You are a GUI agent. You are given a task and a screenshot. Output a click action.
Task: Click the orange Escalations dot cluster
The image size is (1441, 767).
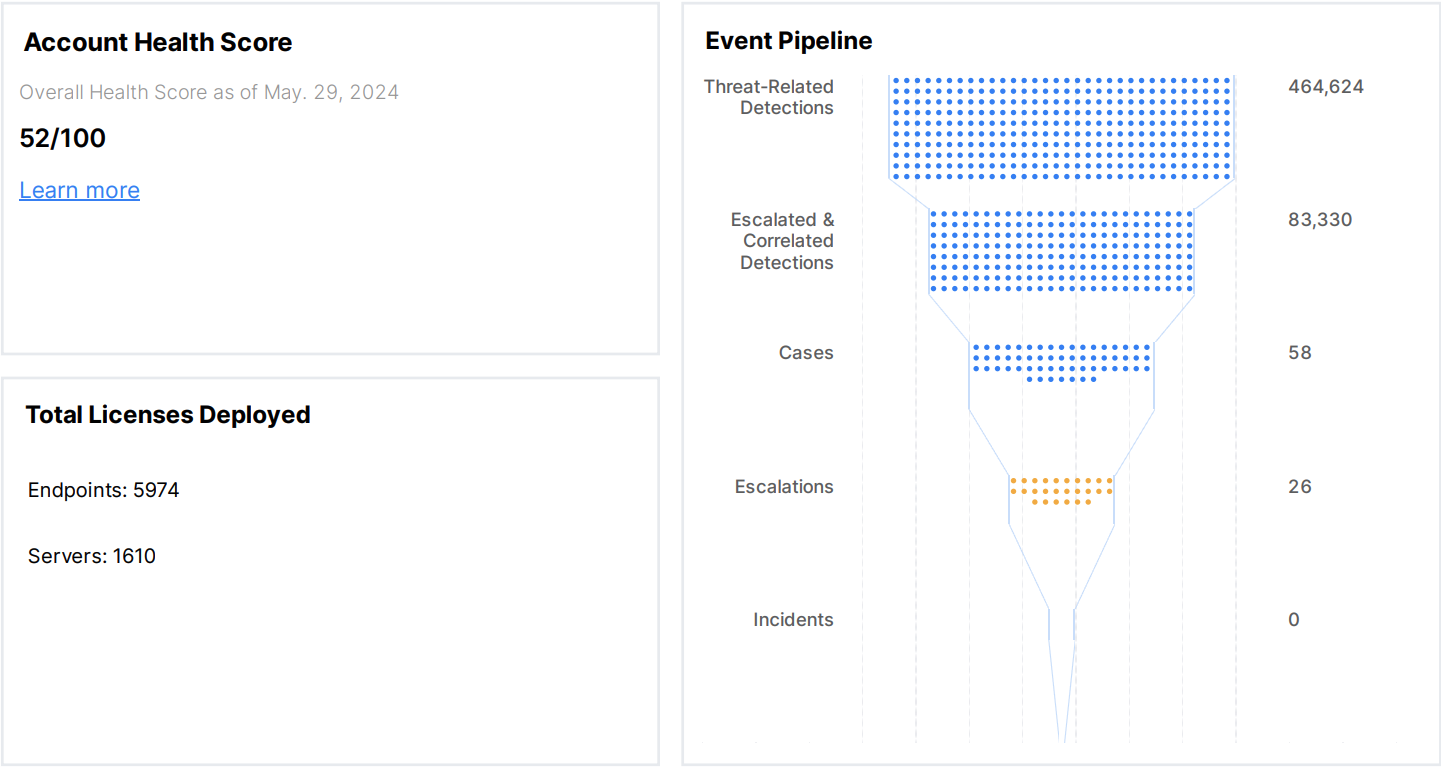pyautogui.click(x=1061, y=490)
